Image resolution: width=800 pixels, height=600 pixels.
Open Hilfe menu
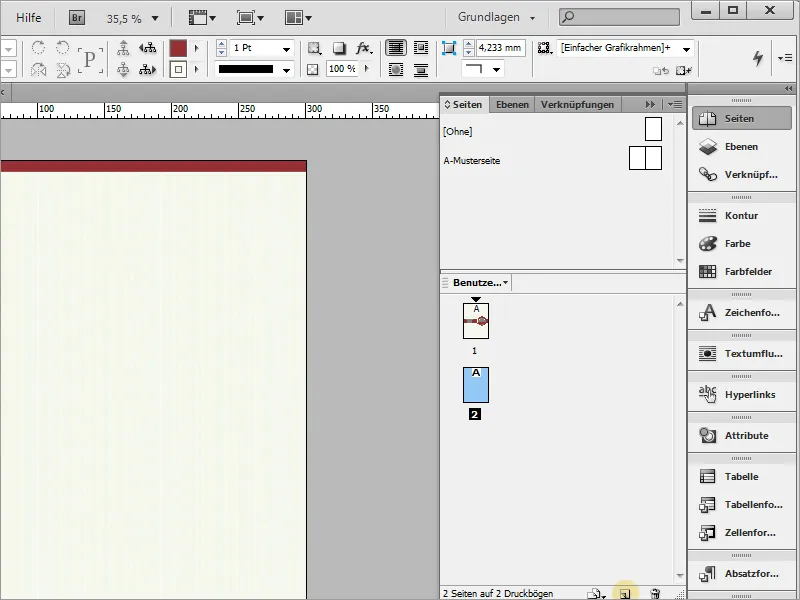click(x=29, y=17)
